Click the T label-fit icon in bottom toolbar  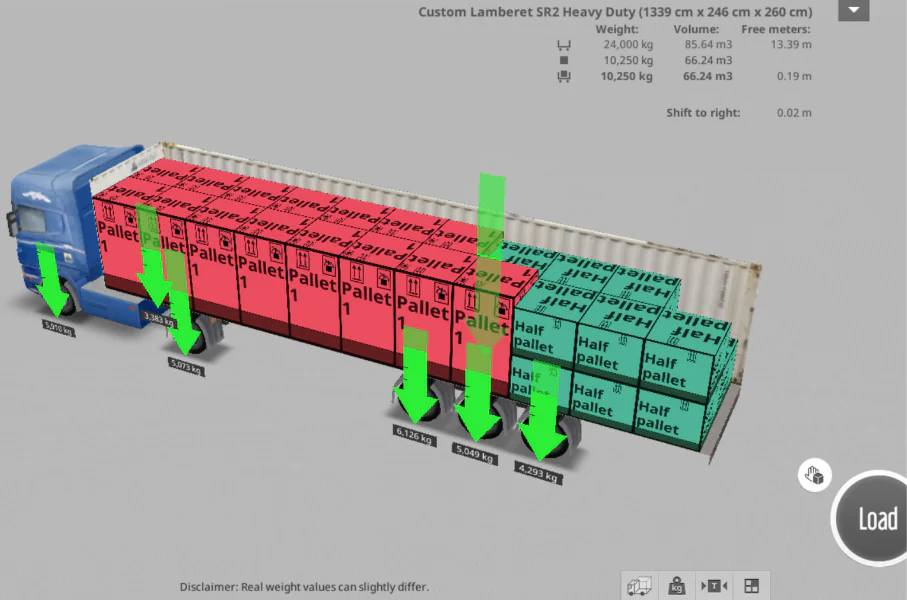pyautogui.click(x=713, y=588)
